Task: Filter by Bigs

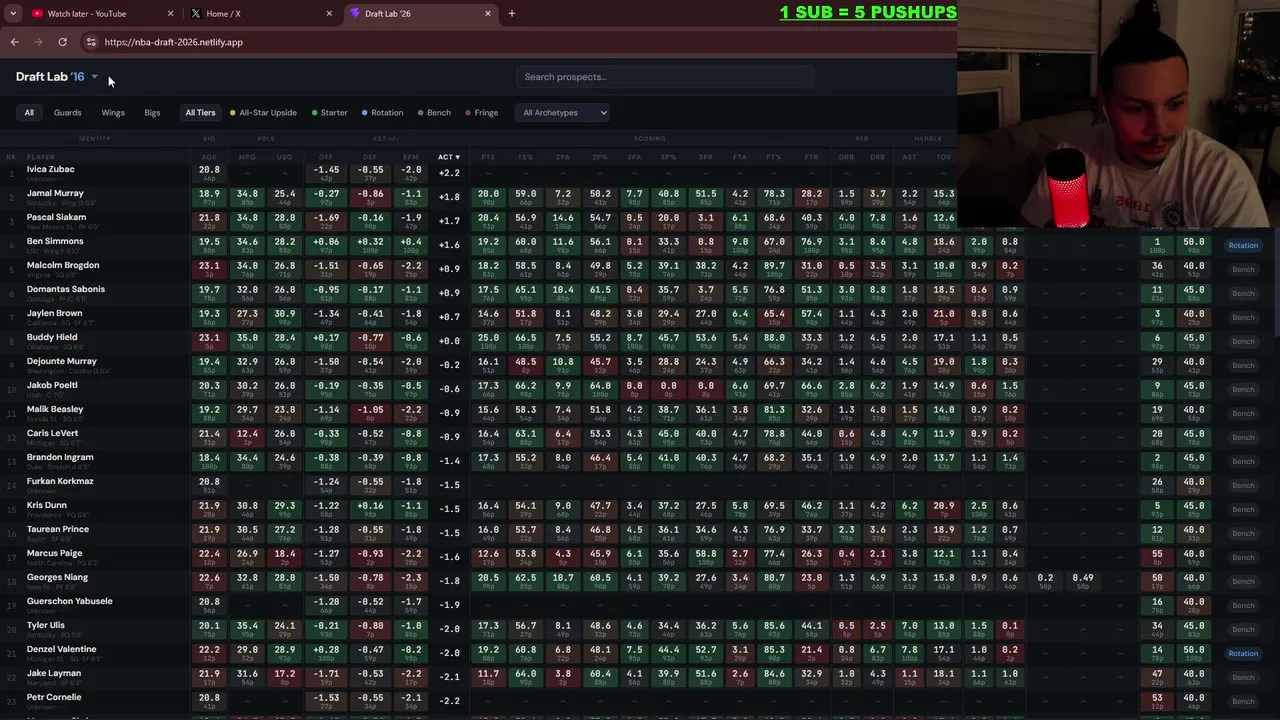Action: pyautogui.click(x=152, y=113)
